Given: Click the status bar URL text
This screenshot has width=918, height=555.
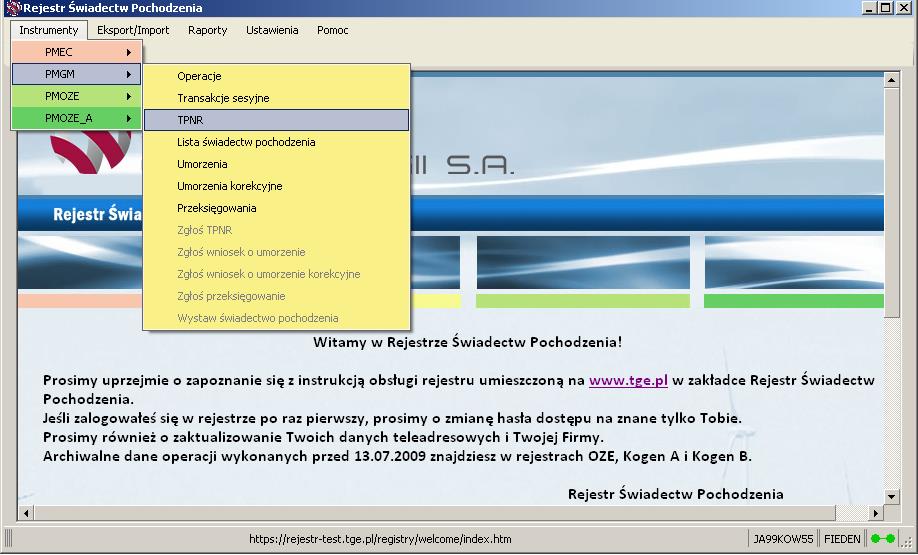Looking at the screenshot, I should pyautogui.click(x=380, y=539).
